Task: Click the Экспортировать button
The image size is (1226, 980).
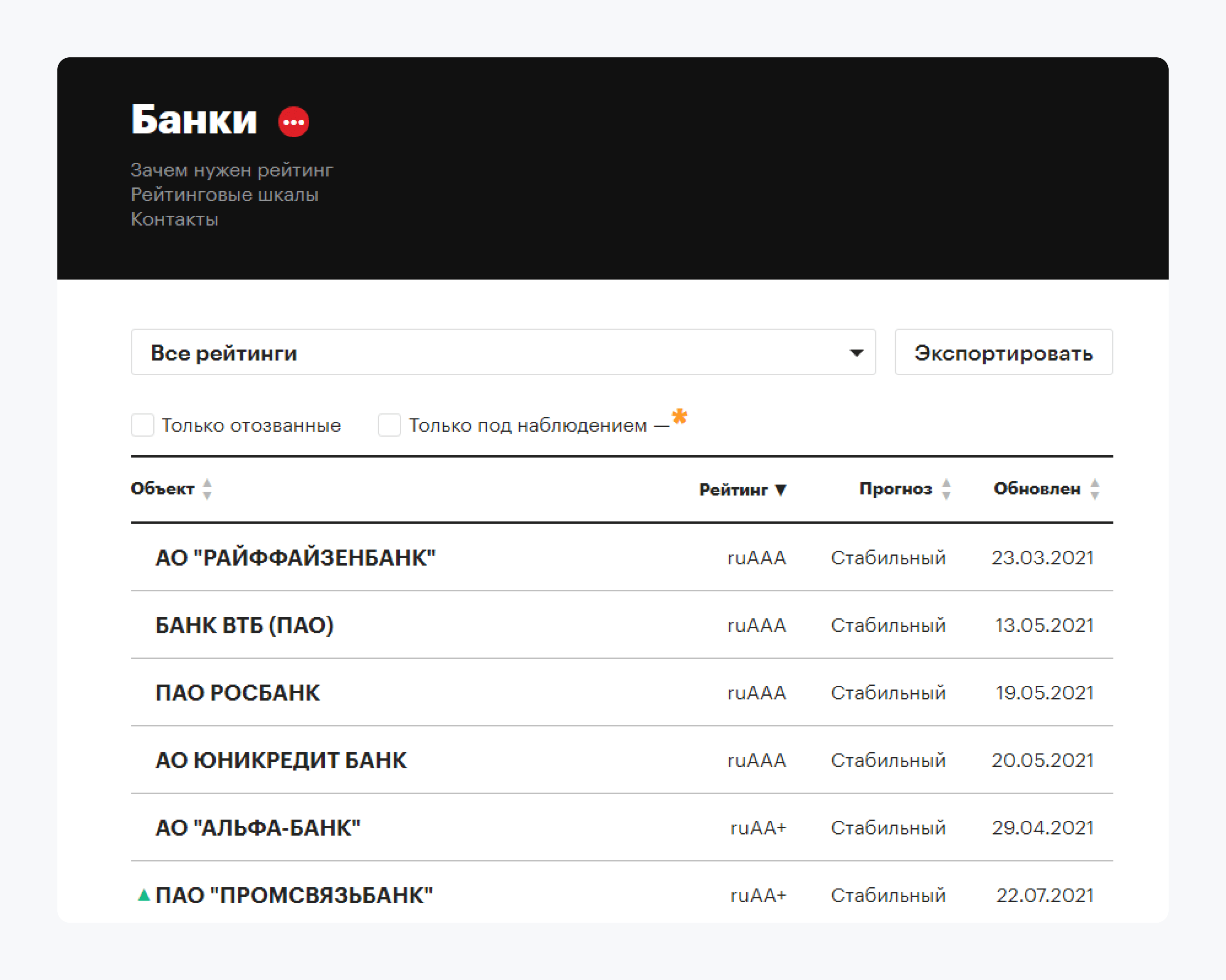Action: point(1004,352)
